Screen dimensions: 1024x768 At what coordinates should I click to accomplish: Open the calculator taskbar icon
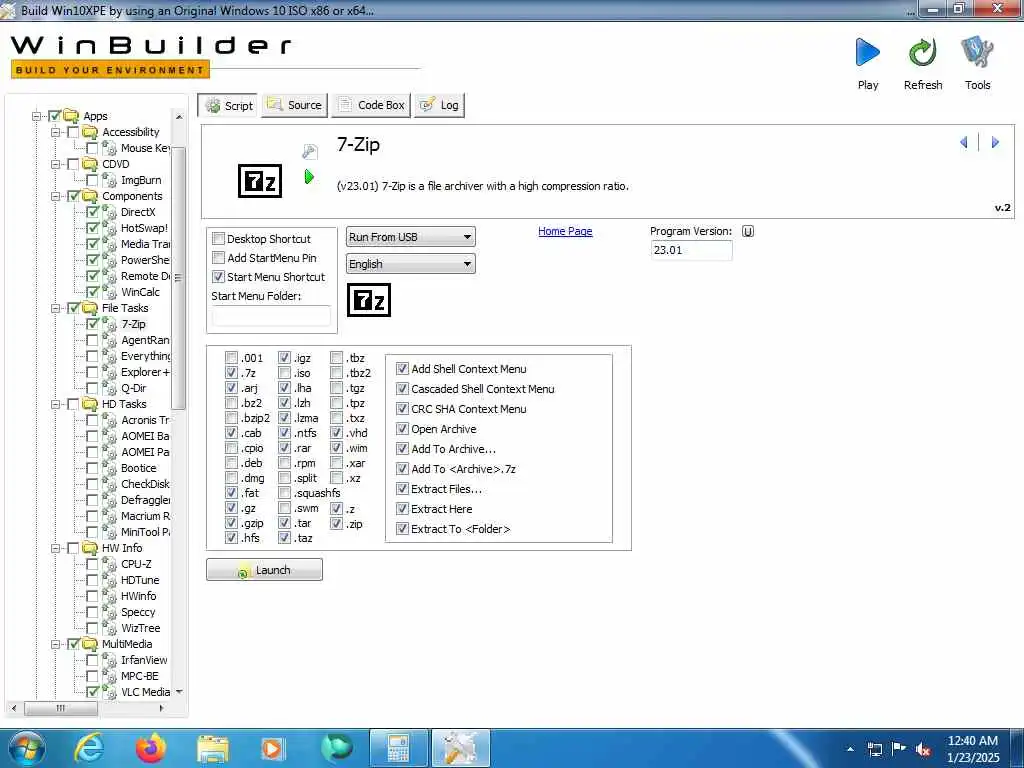[x=398, y=748]
